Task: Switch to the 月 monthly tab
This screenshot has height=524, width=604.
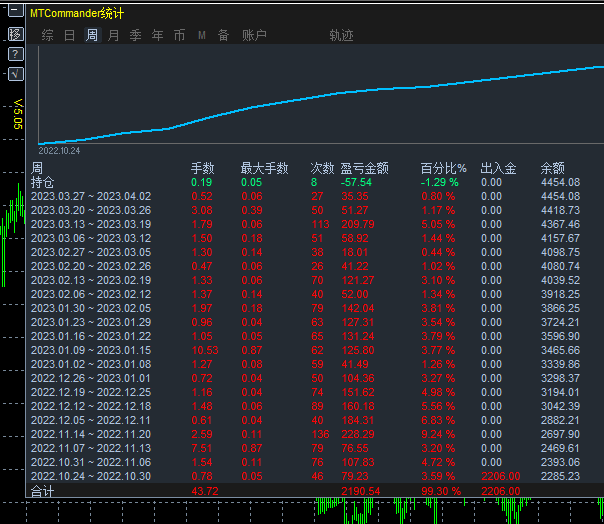Action: [113, 35]
